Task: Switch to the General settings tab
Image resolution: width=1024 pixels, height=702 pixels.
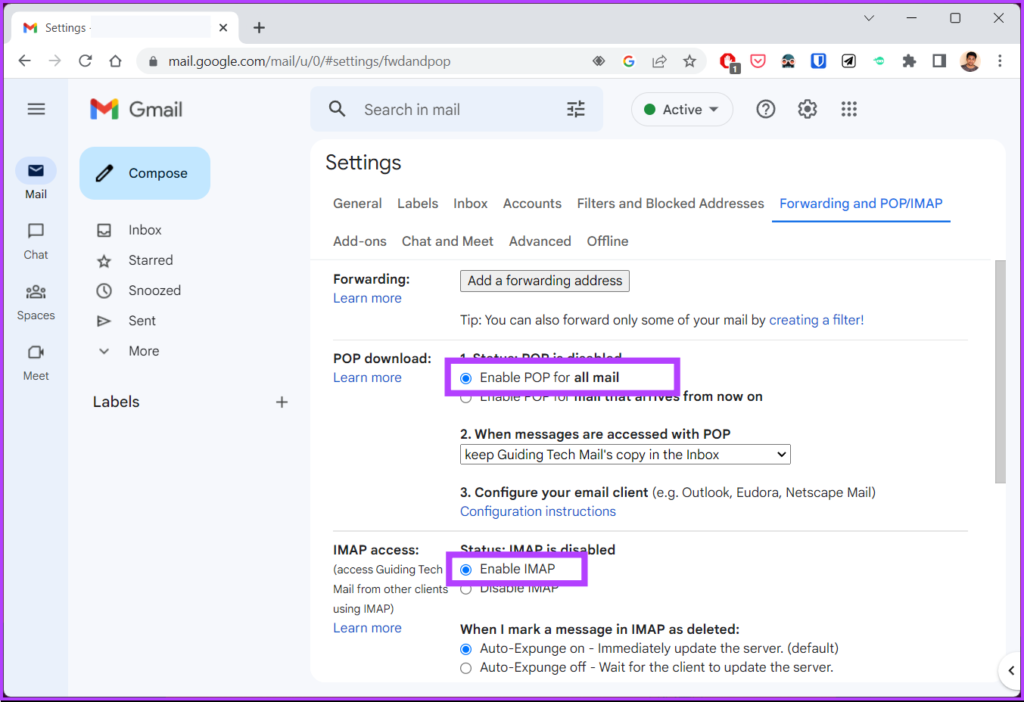Action: [357, 204]
